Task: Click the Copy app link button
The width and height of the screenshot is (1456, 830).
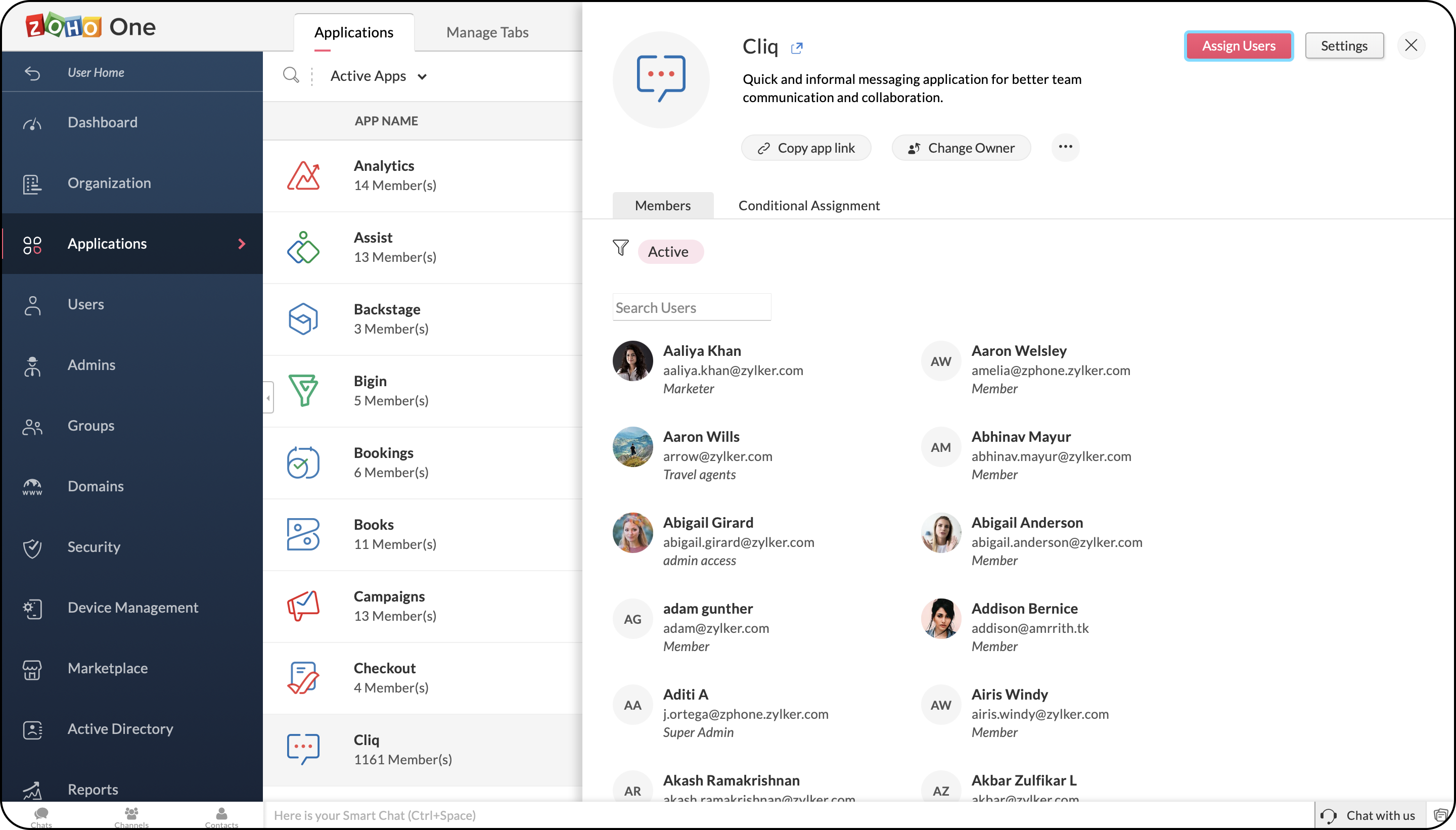Action: pos(805,148)
